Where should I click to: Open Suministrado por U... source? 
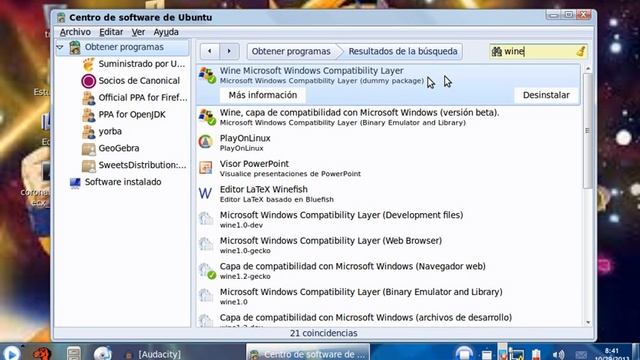pos(141,64)
